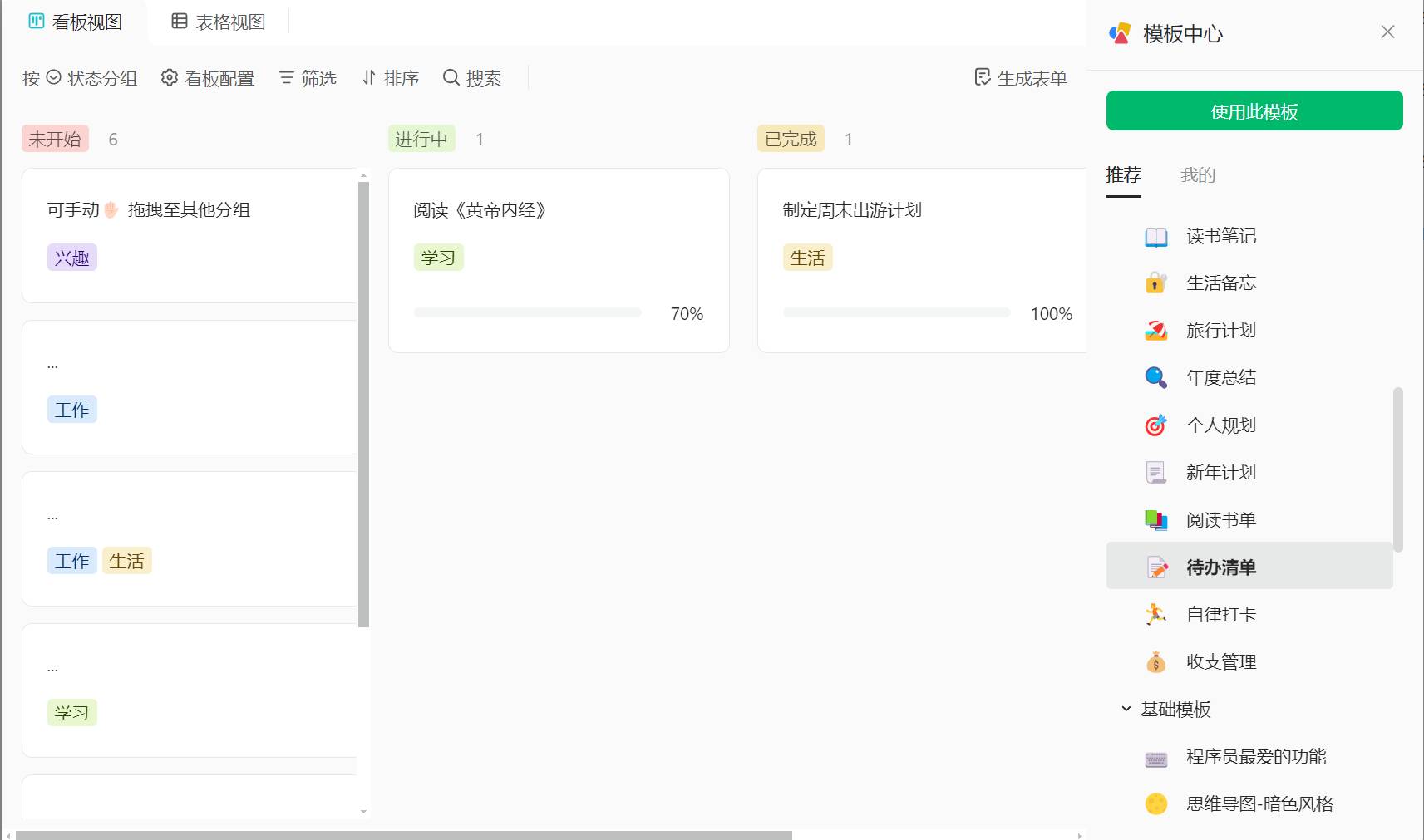Viewport: 1424px width, 840px height.
Task: Click 生成表单 button
Action: pos(1021,78)
